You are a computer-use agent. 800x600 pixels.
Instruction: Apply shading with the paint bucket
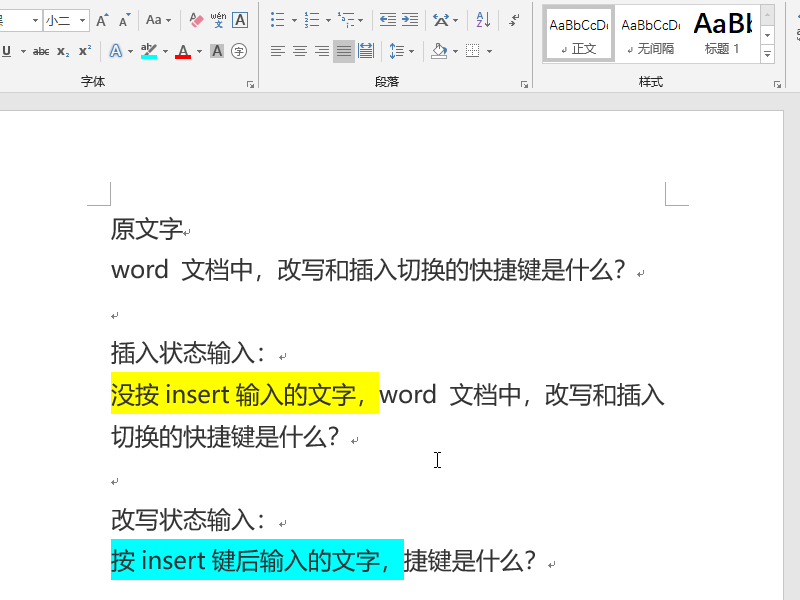439,51
